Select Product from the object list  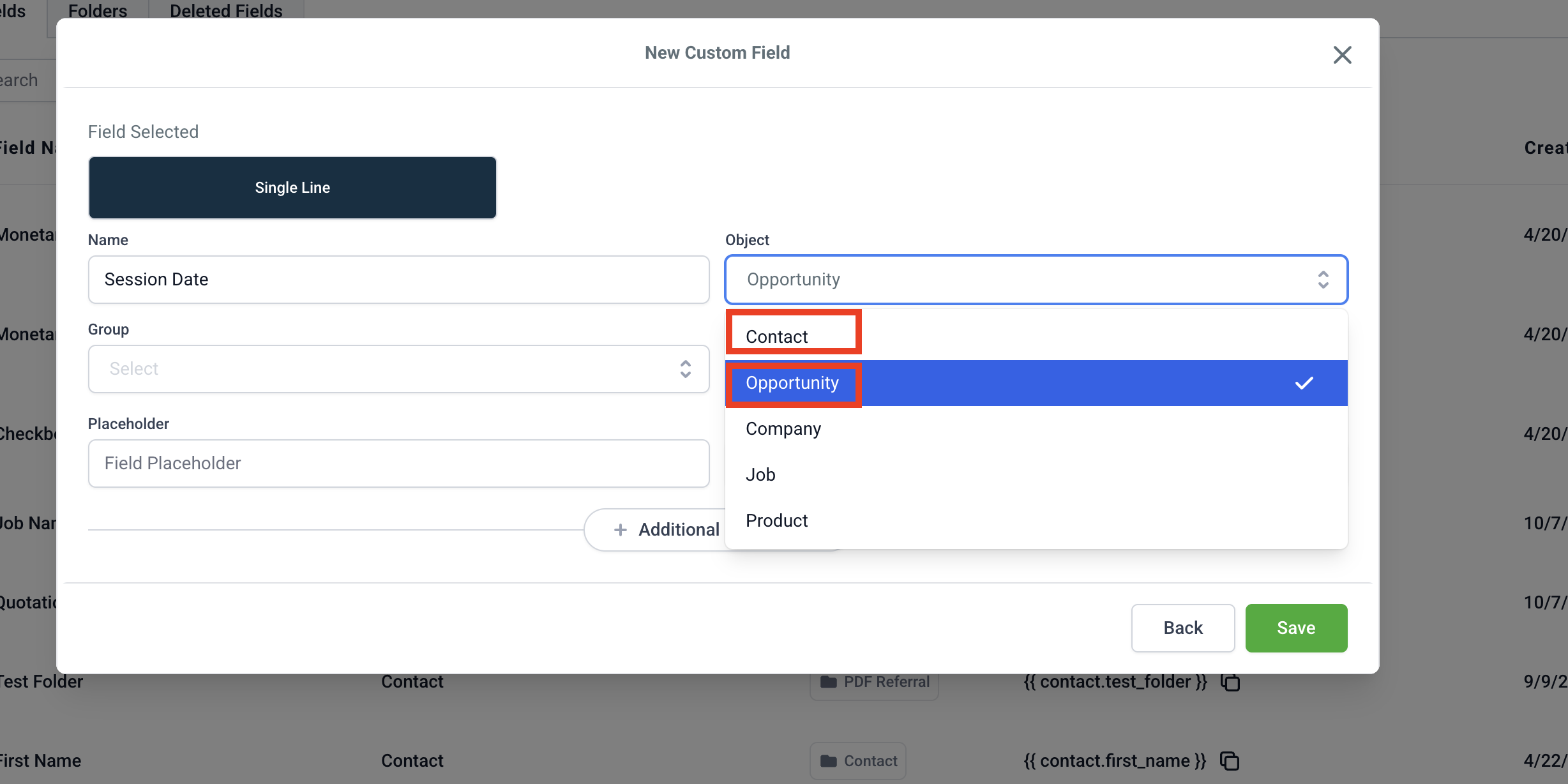776,520
